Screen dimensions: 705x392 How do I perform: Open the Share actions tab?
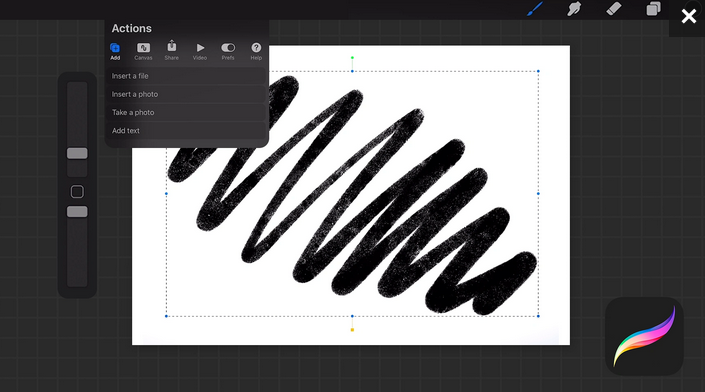tap(172, 50)
